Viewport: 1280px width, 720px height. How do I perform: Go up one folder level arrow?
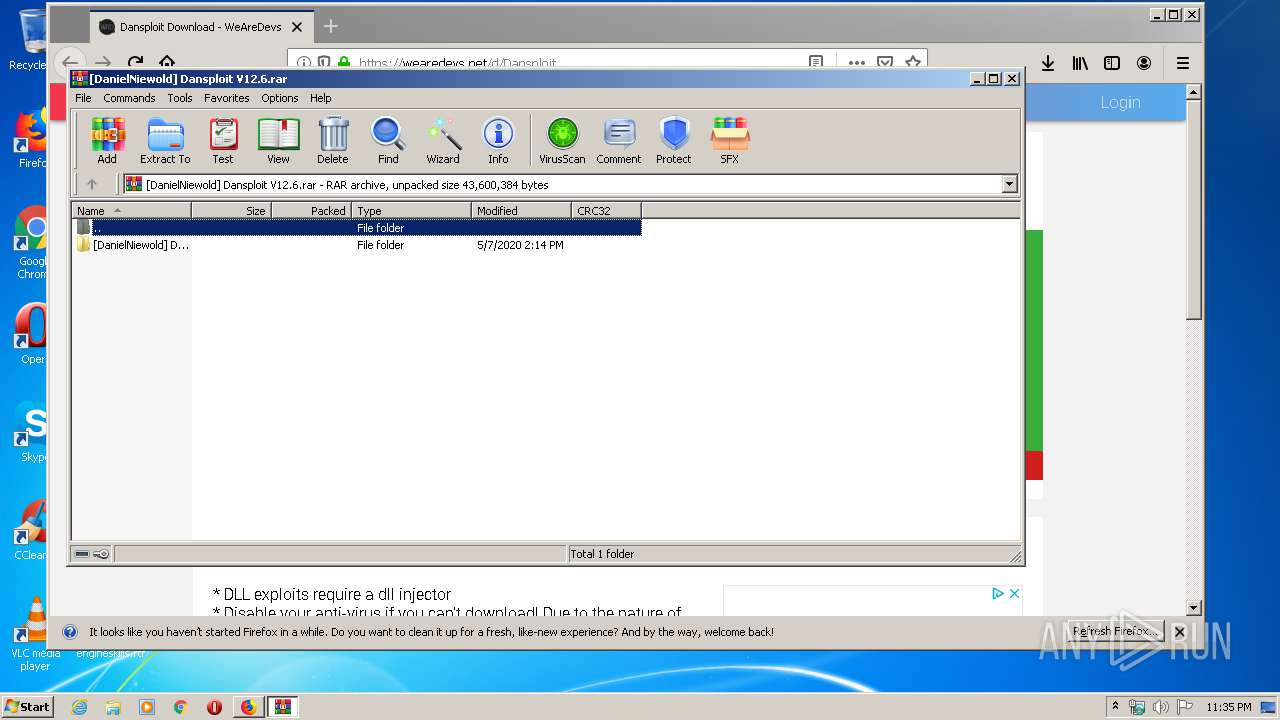[x=92, y=184]
